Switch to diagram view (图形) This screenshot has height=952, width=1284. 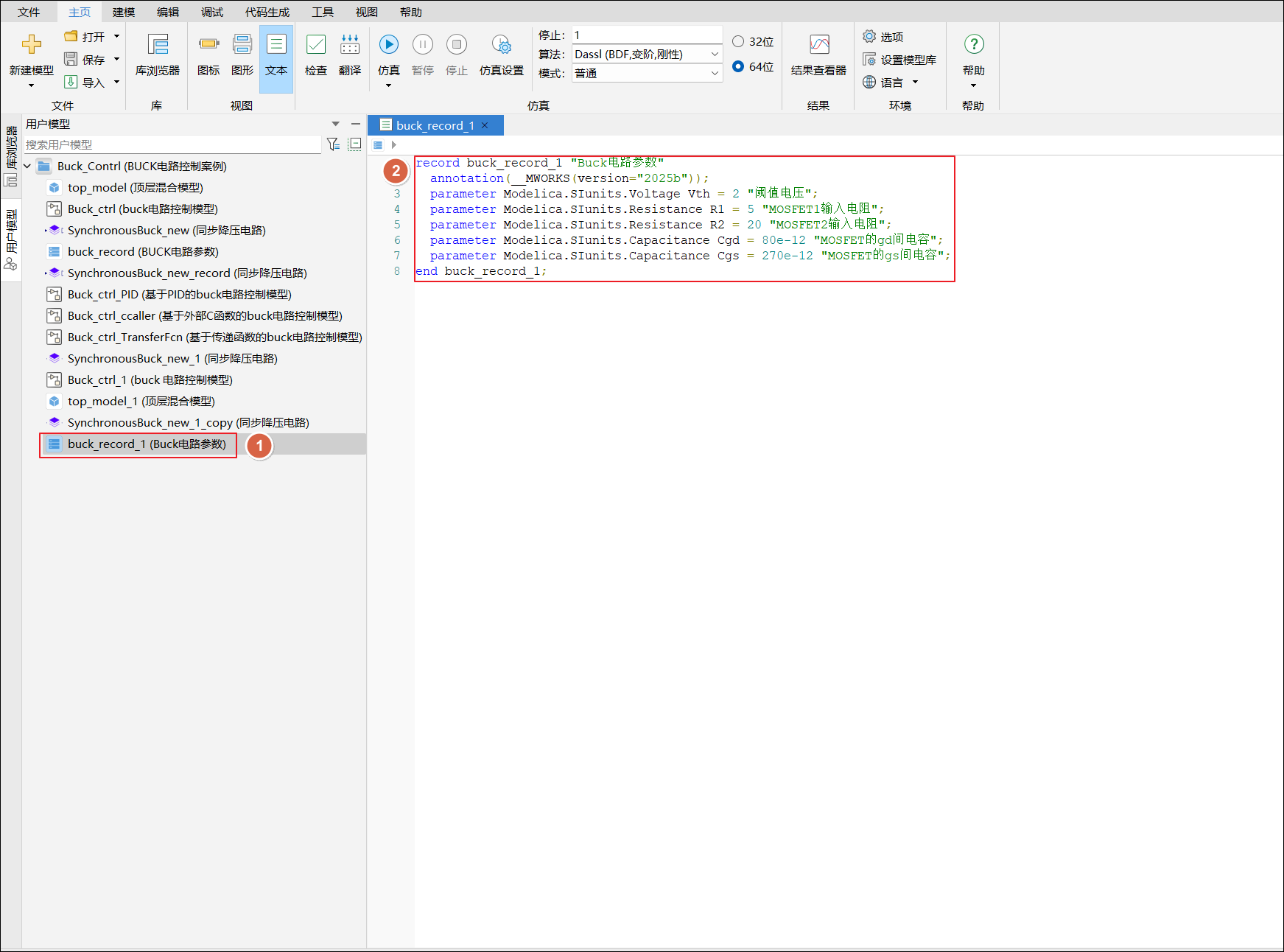242,46
